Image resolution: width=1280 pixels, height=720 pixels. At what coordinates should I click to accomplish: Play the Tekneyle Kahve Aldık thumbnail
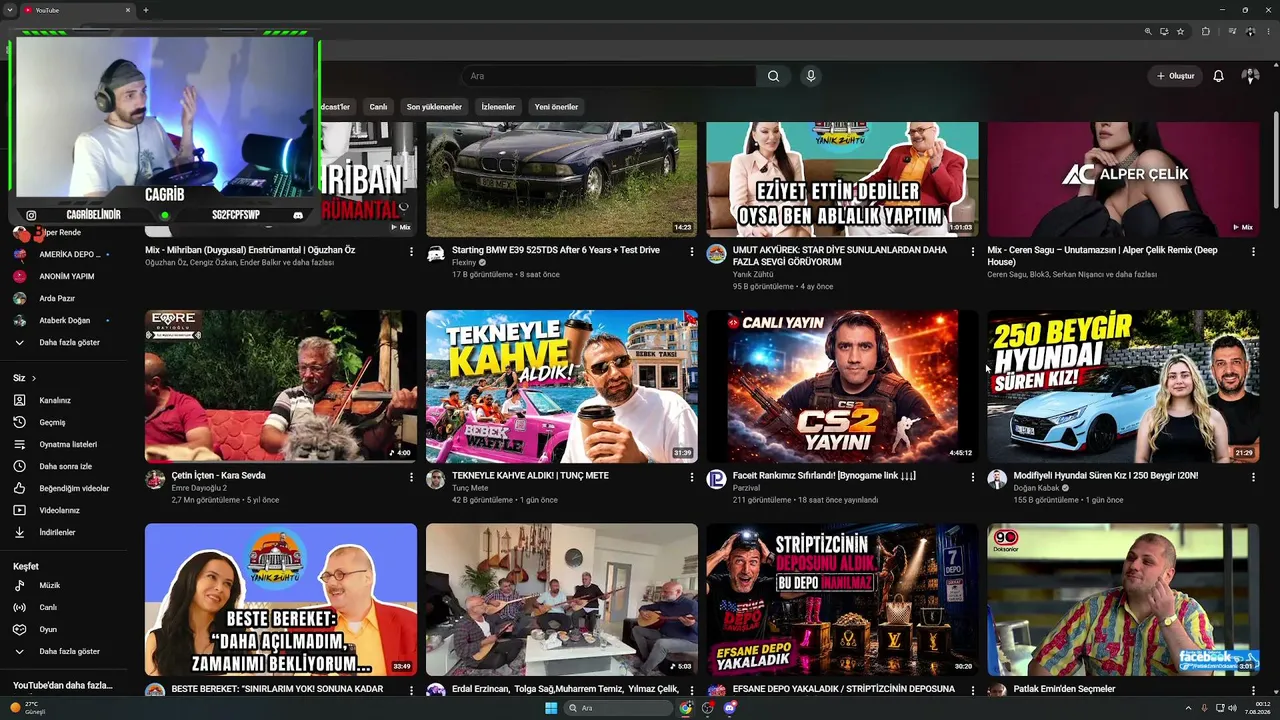click(x=561, y=386)
